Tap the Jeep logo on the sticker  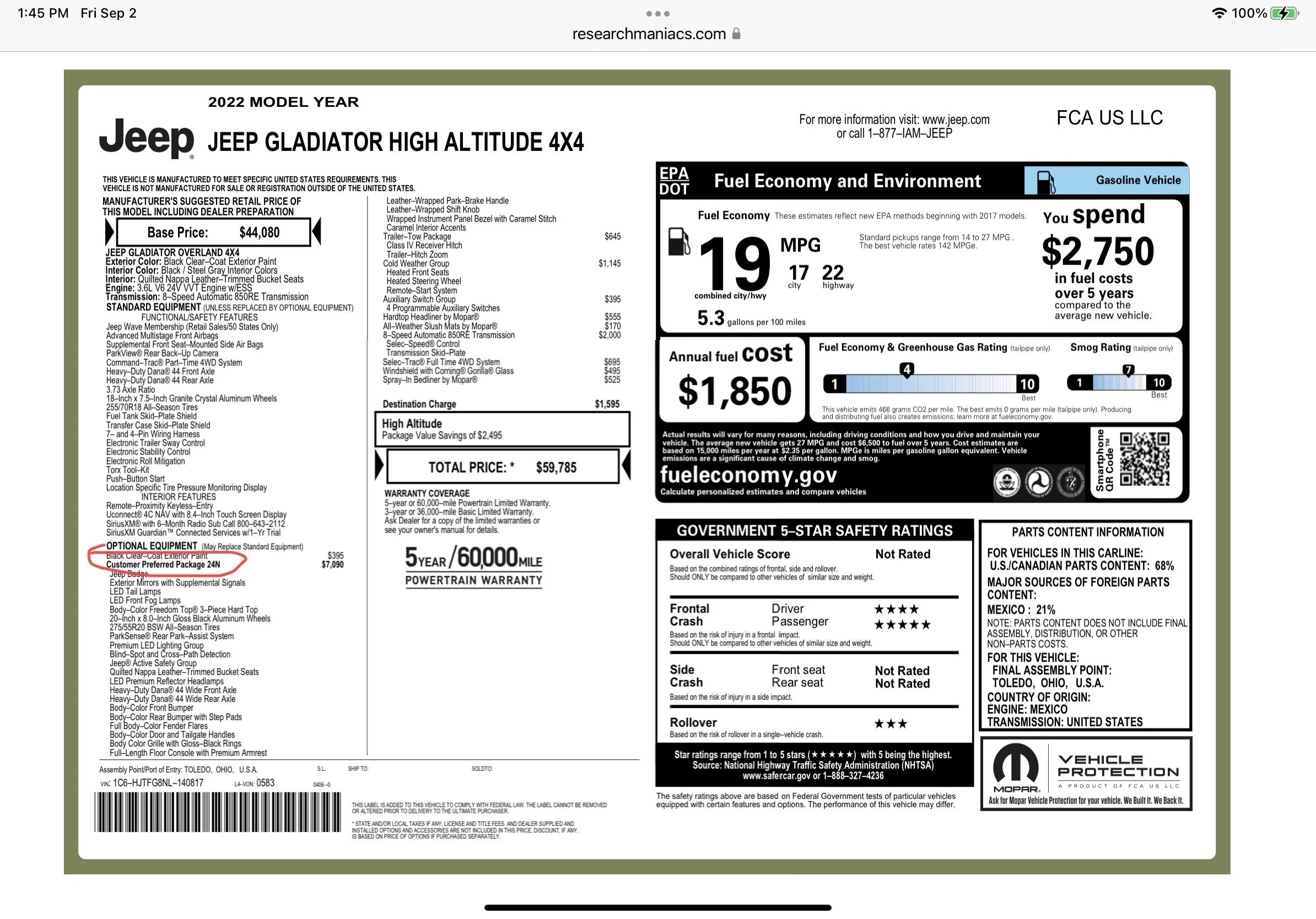(147, 138)
